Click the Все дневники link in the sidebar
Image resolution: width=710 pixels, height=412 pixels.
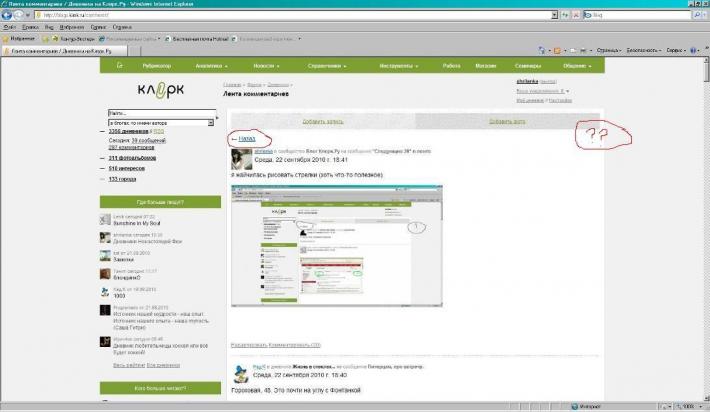163,365
